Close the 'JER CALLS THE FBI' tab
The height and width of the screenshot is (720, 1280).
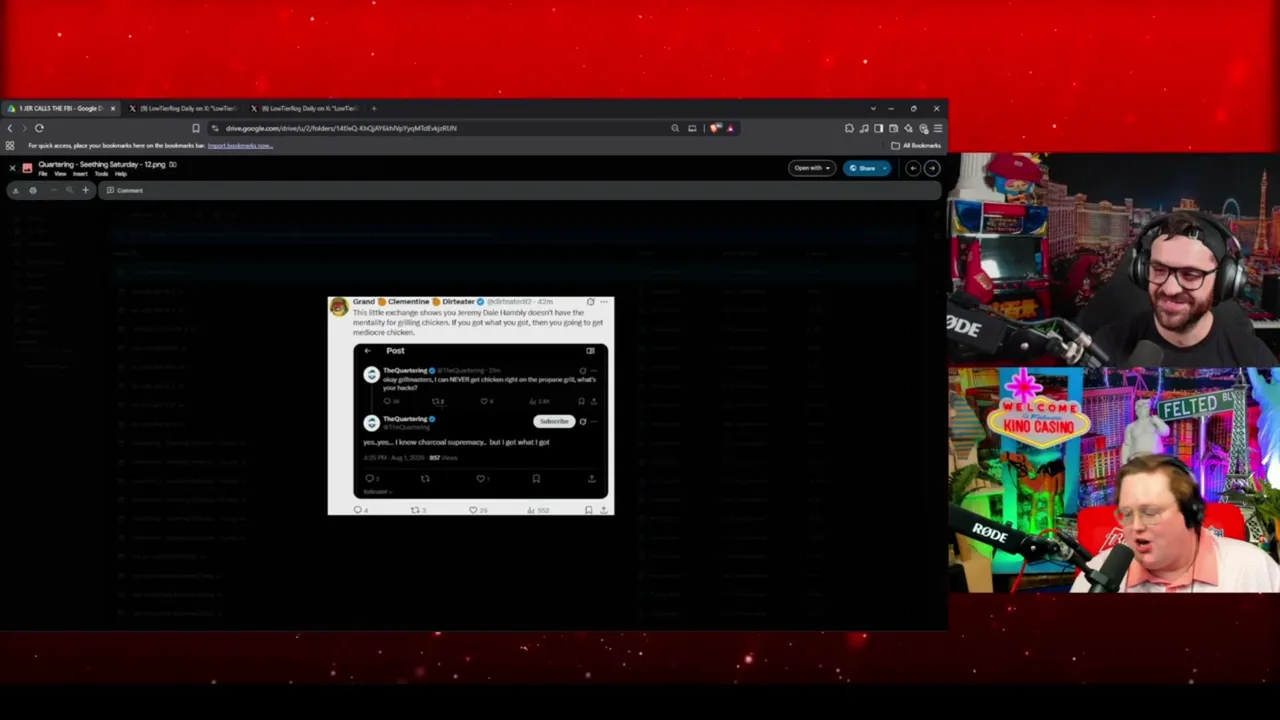click(113, 108)
